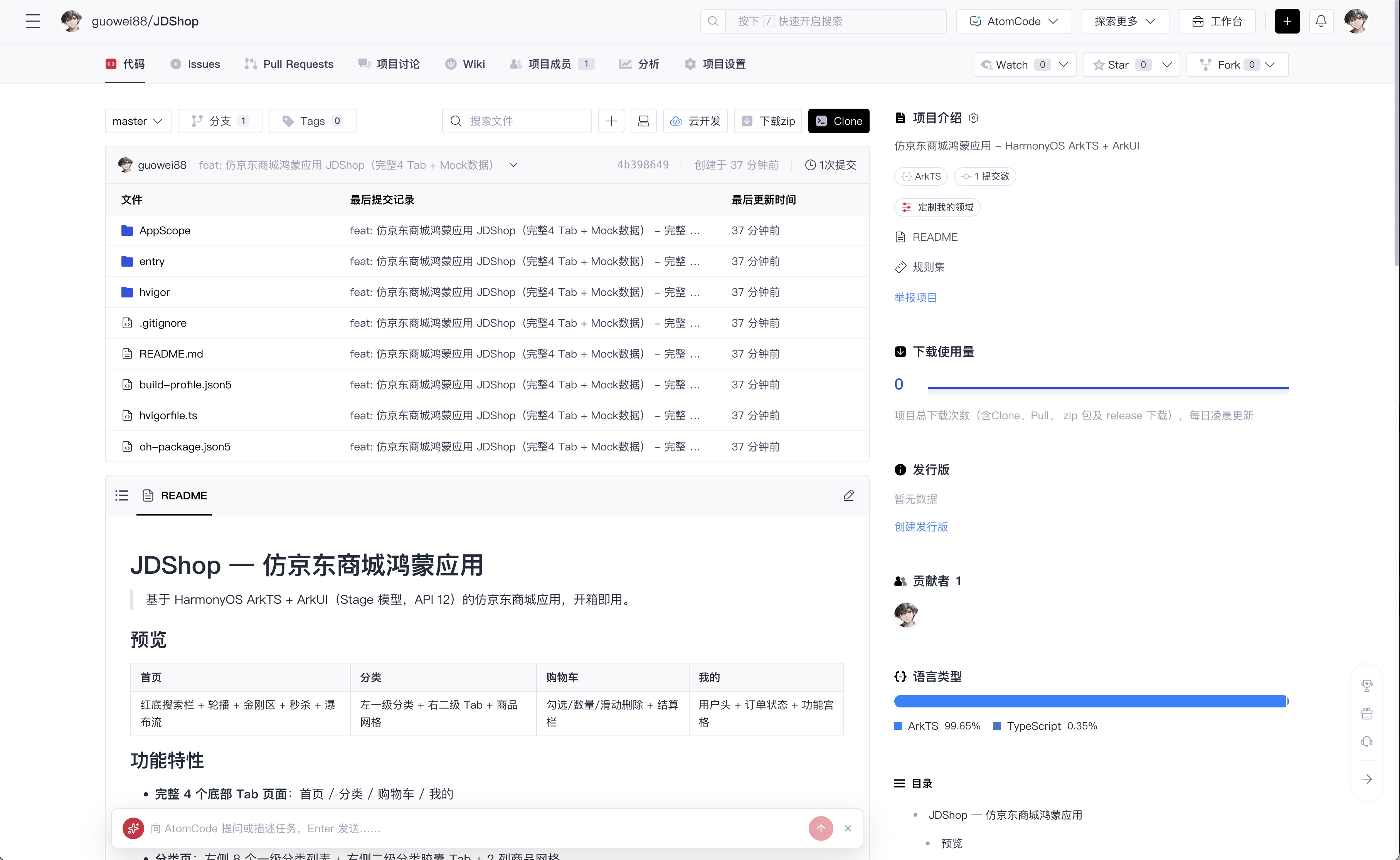Close the AtomCode prompt bar
This screenshot has height=860, width=1400.
pos(848,828)
